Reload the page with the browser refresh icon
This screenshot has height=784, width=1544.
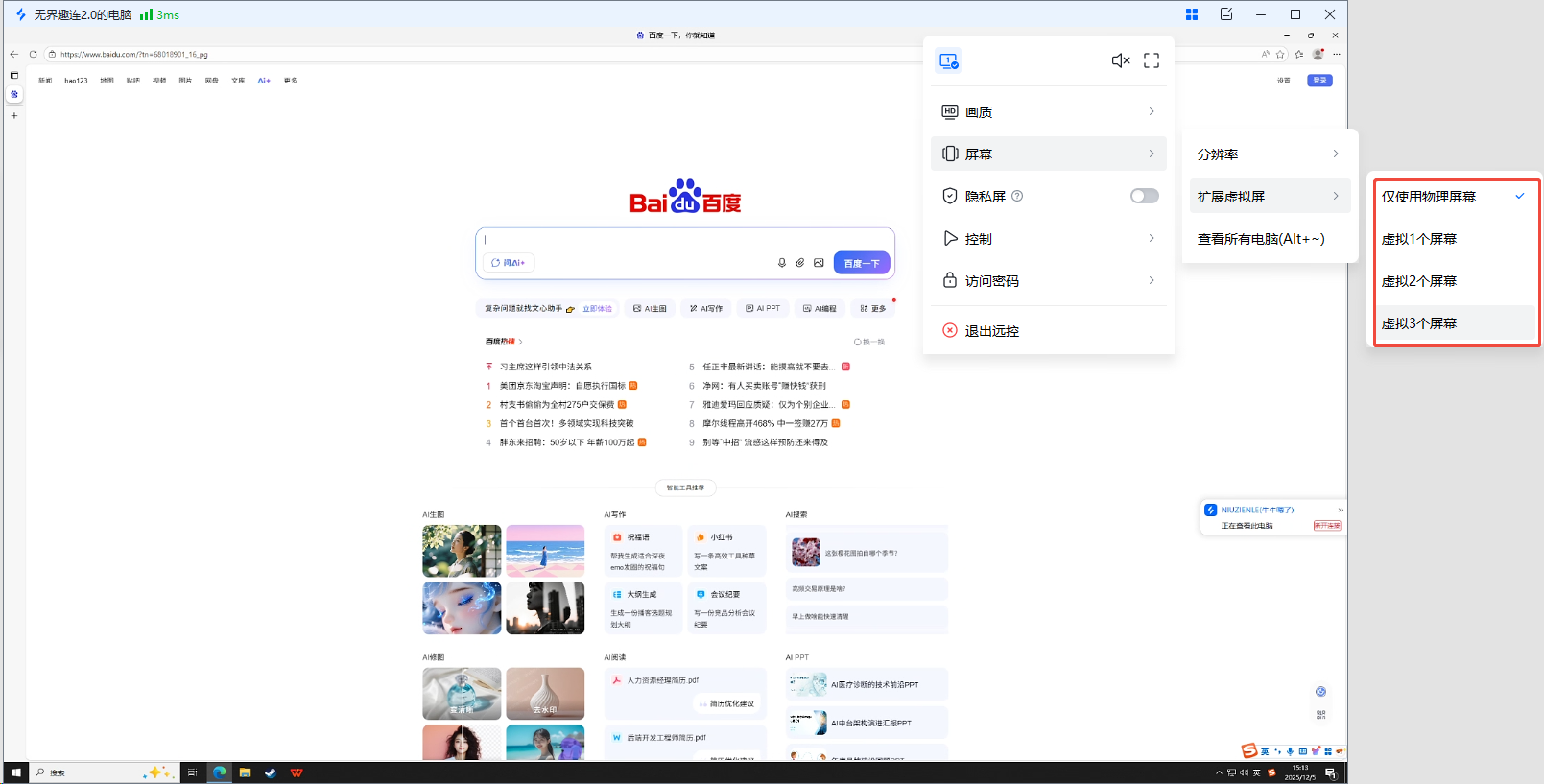tap(34, 54)
